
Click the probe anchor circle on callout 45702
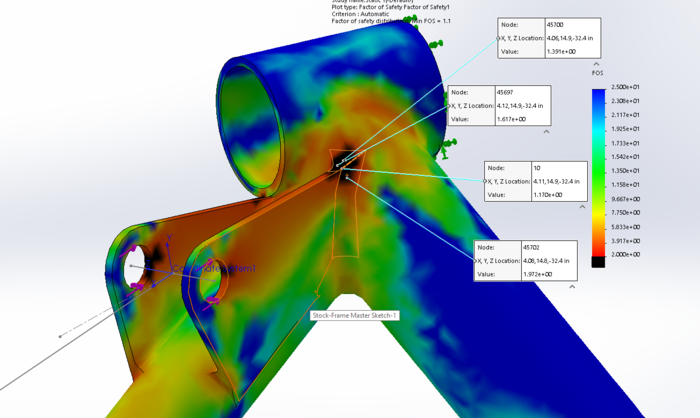(x=475, y=261)
